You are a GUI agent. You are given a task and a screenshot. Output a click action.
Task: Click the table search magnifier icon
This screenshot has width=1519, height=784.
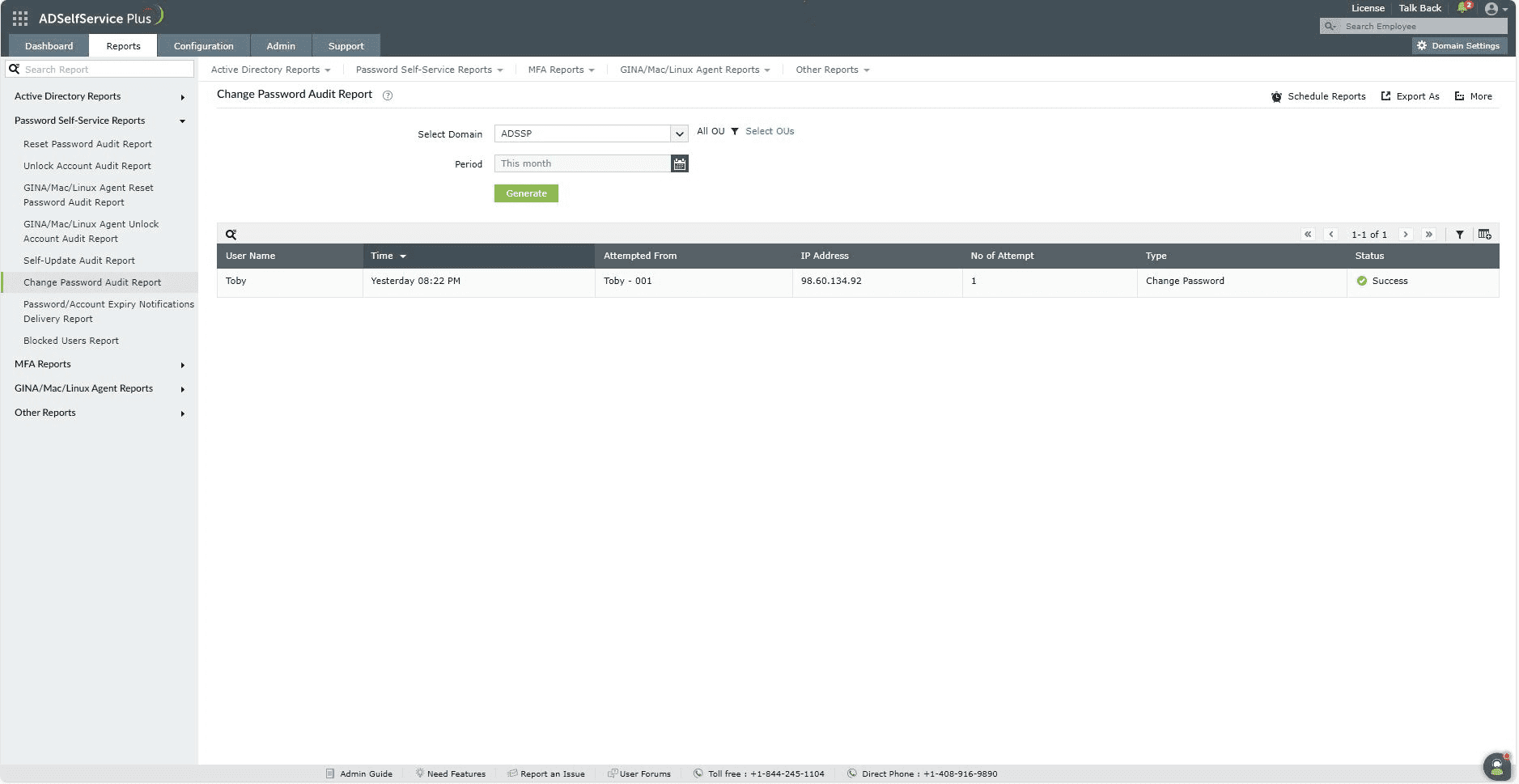[x=232, y=234]
